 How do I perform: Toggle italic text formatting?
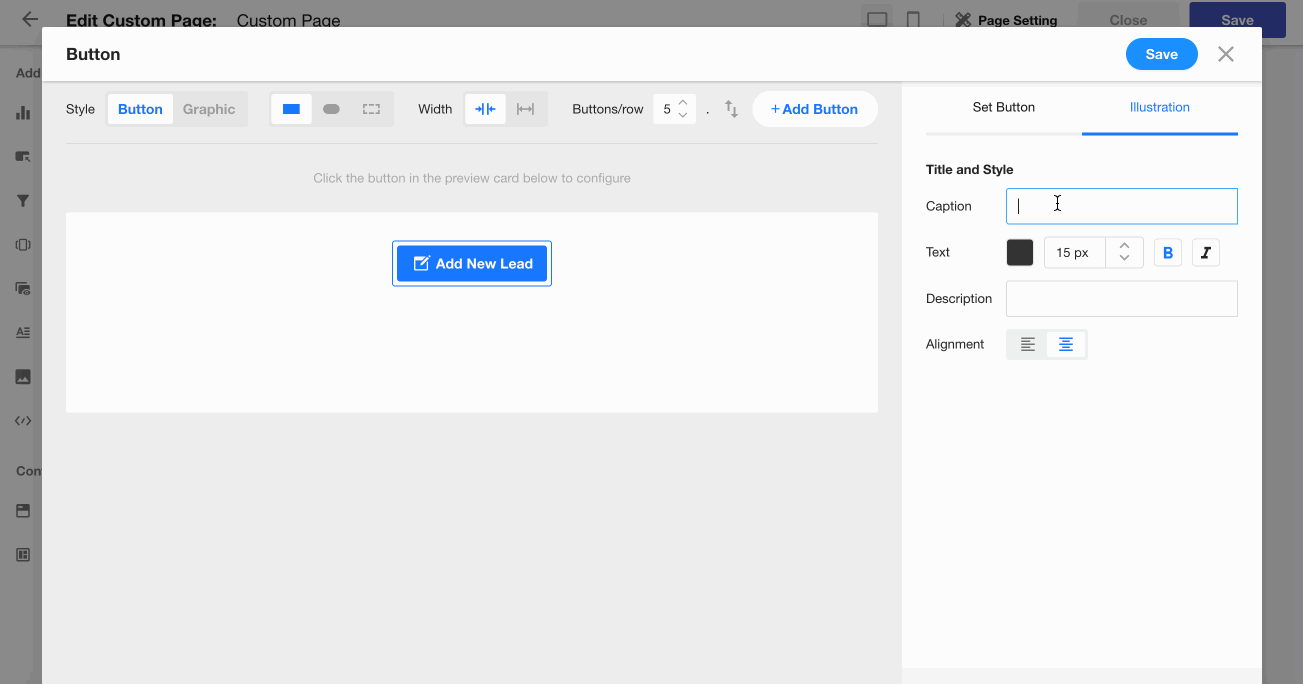pyautogui.click(x=1205, y=253)
